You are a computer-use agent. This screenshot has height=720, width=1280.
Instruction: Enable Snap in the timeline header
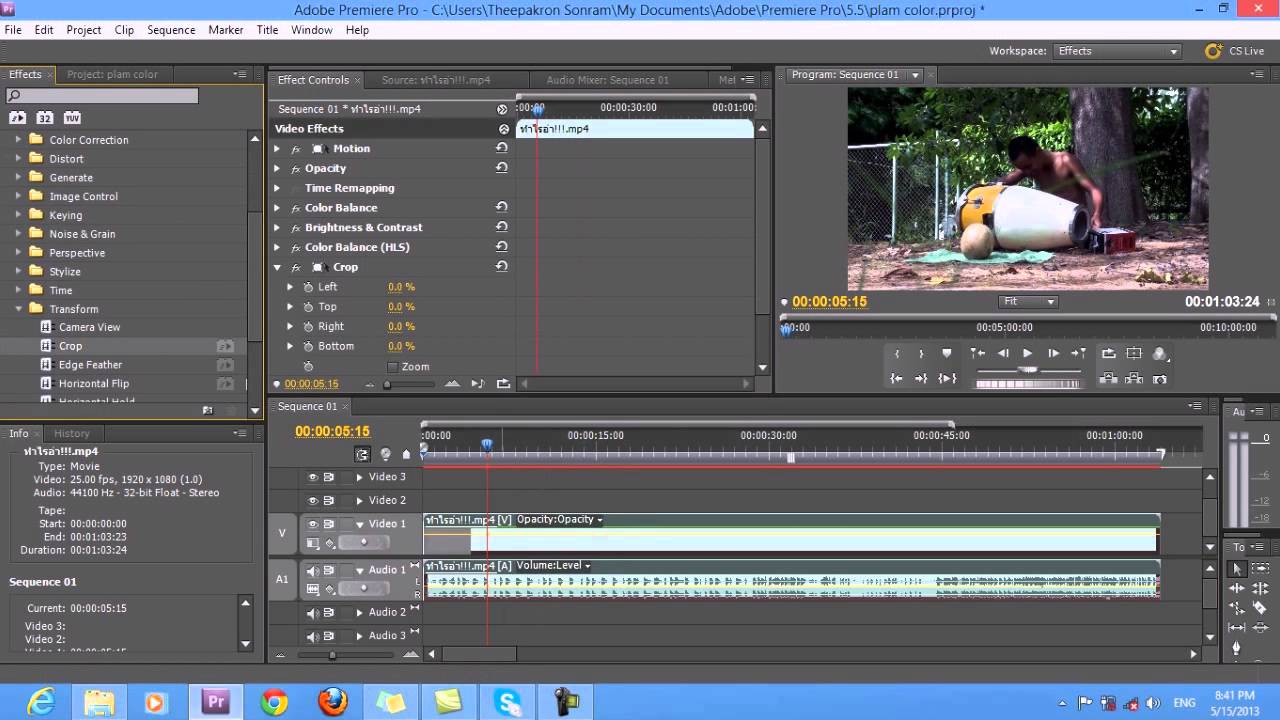(363, 454)
